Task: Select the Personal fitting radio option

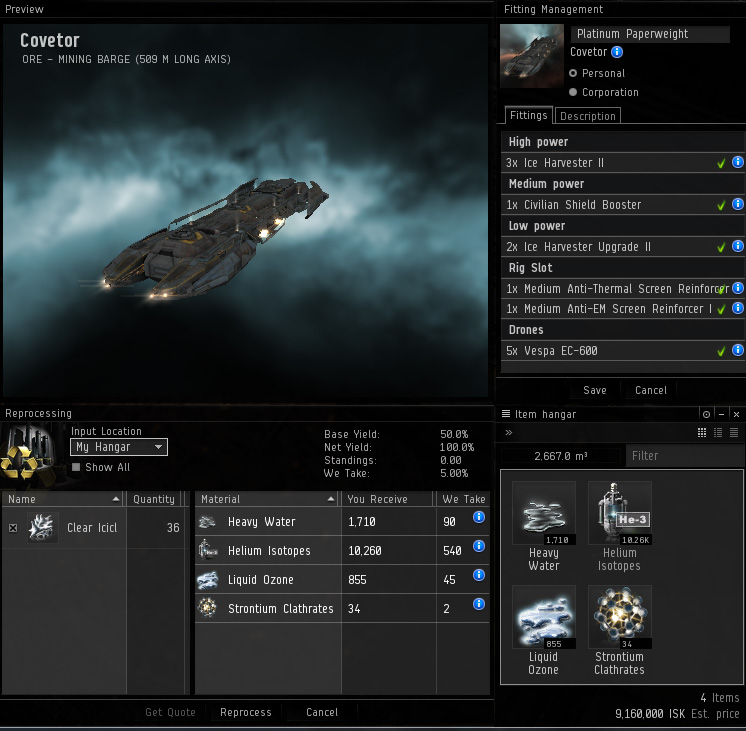Action: coord(573,73)
